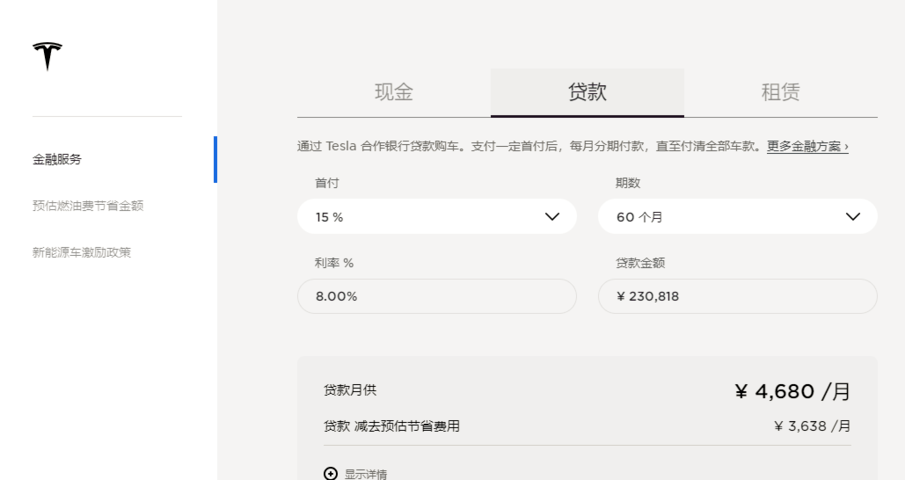Click the 贷款 减去预估节省费用 label

(x=391, y=426)
